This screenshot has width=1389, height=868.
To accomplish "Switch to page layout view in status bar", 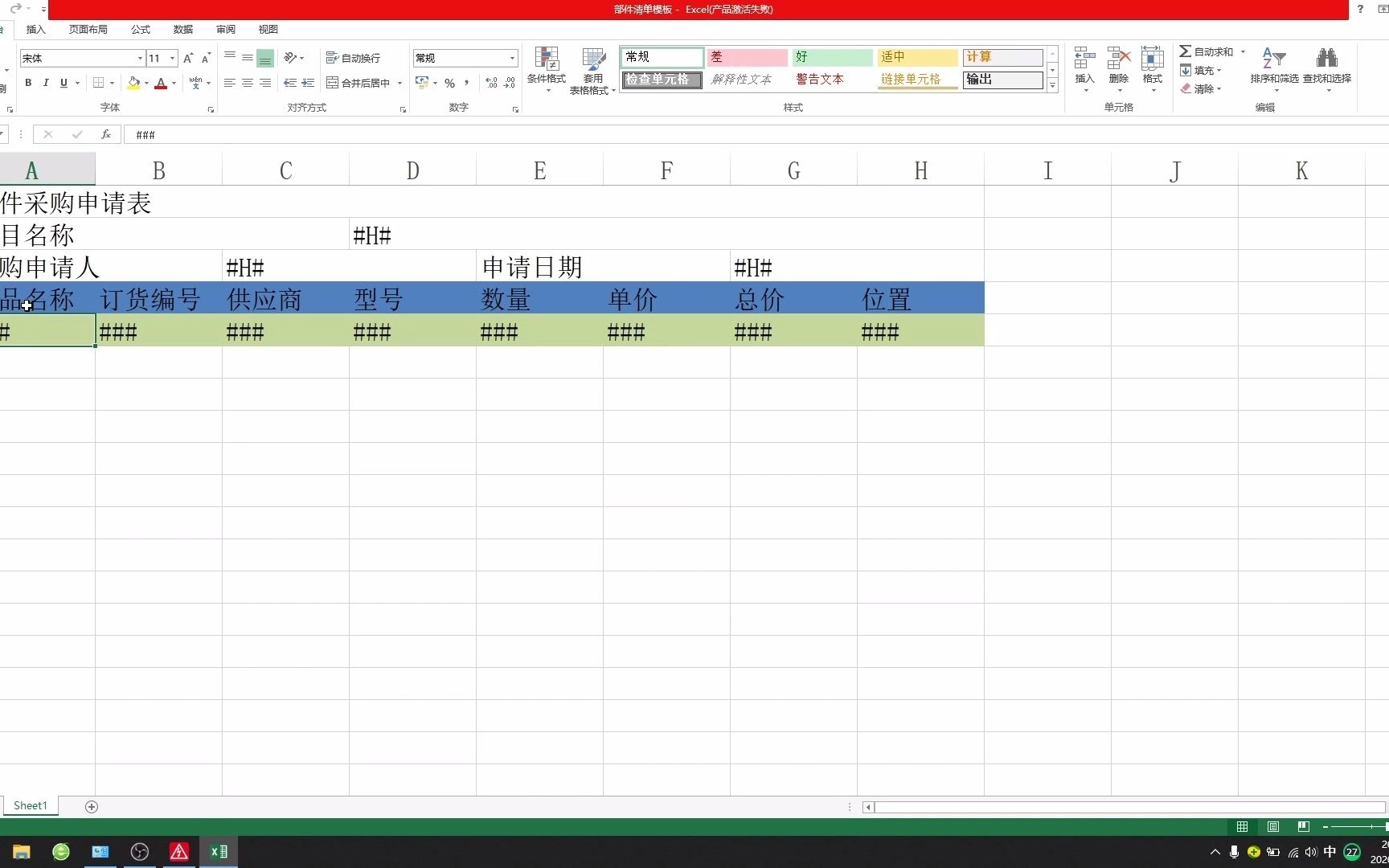I will tap(1273, 826).
